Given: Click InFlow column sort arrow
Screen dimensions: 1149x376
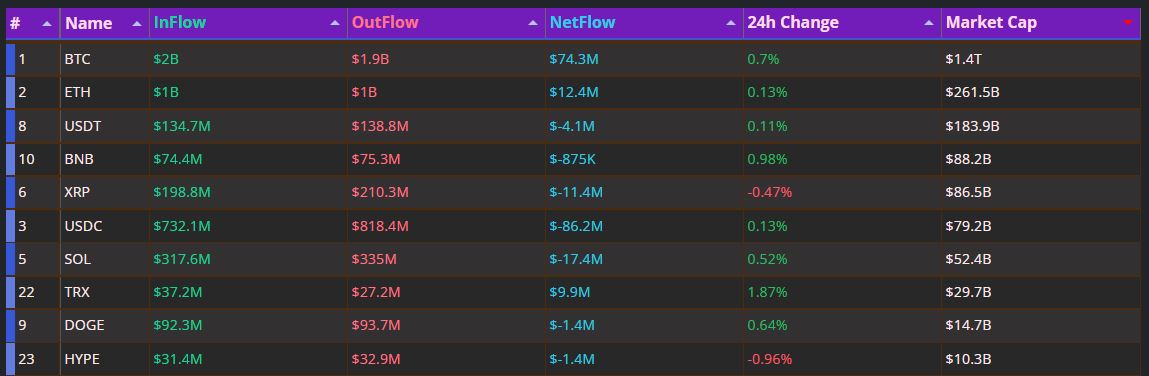Looking at the screenshot, I should 335,23.
